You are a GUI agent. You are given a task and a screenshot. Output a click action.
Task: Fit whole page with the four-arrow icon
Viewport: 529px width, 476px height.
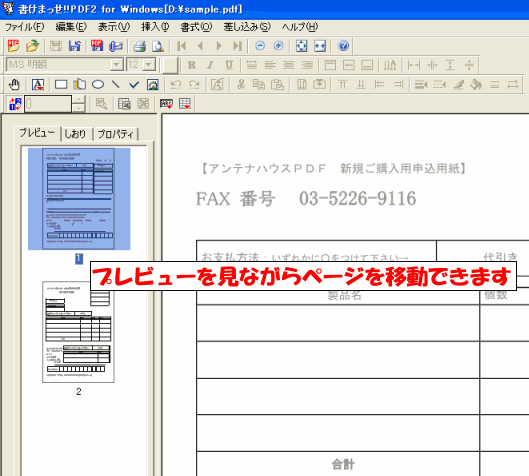(301, 46)
